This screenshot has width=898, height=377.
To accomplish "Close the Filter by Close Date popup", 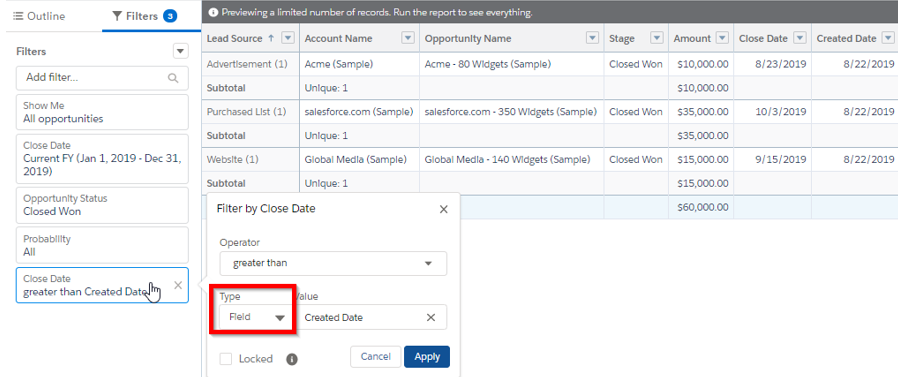I will click(443, 209).
